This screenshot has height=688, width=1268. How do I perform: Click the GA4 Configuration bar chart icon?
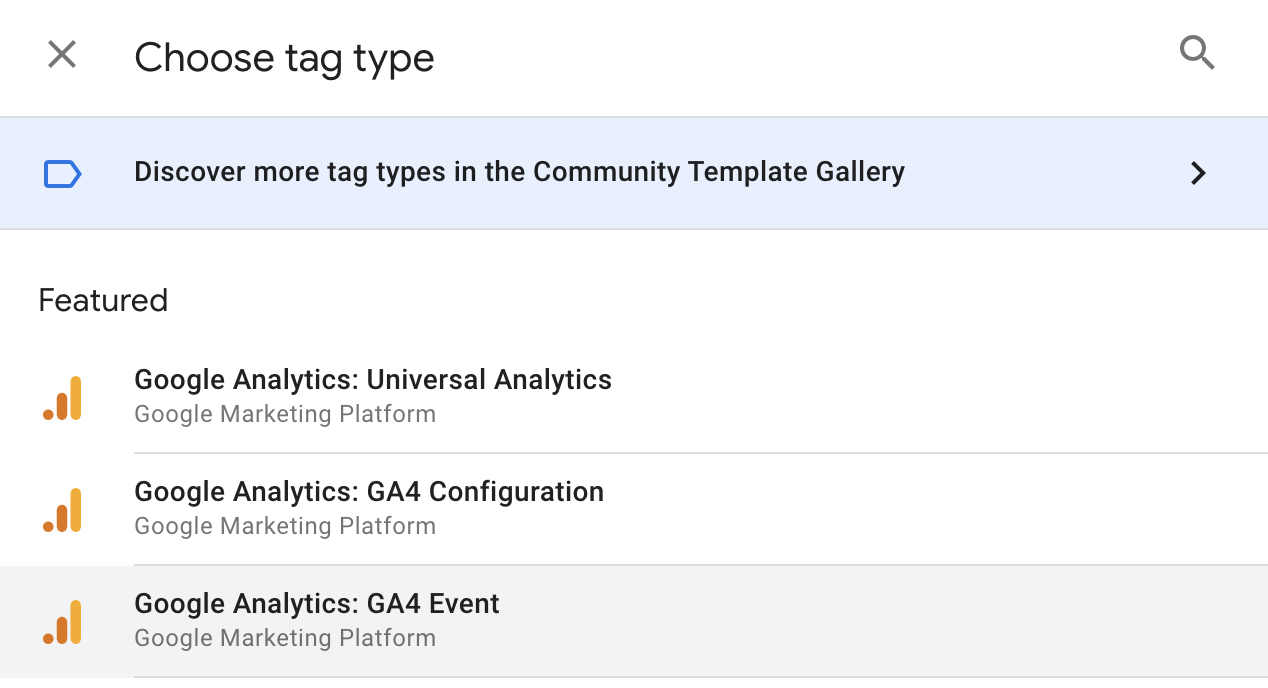tap(62, 510)
